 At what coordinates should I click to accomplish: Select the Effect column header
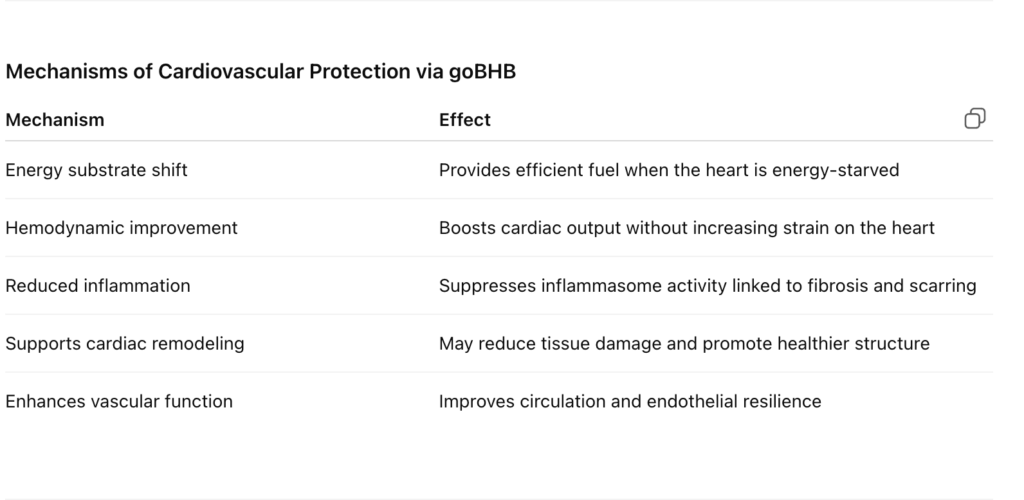tap(464, 120)
